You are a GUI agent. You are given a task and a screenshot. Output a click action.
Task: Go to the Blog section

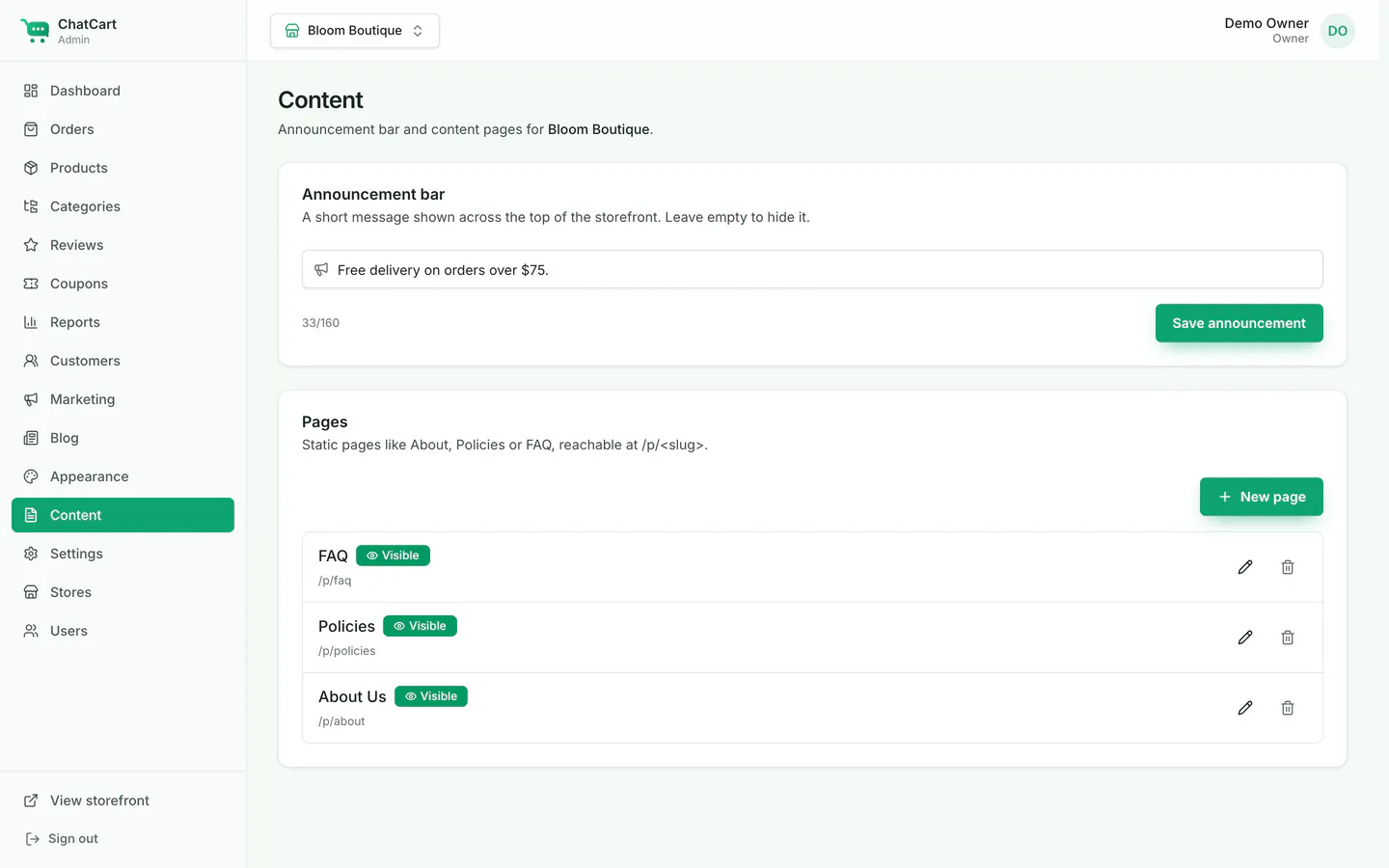[123, 438]
